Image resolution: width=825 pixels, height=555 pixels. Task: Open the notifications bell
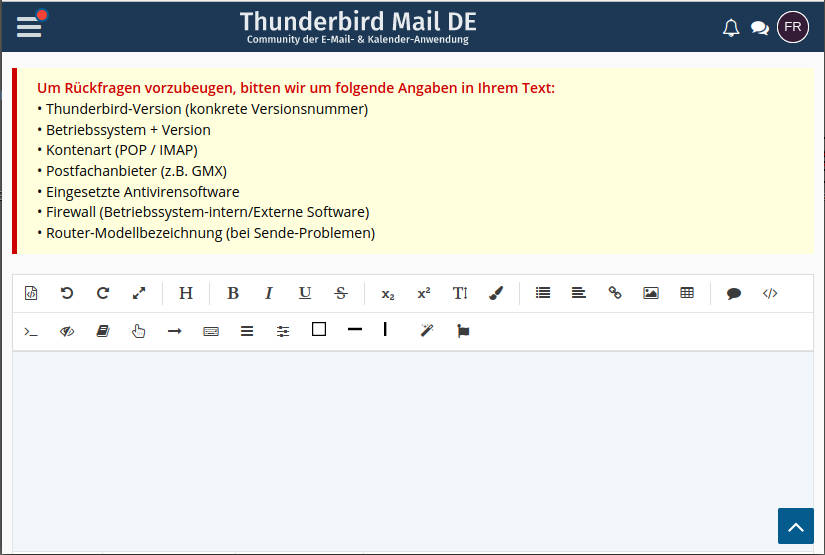point(731,28)
